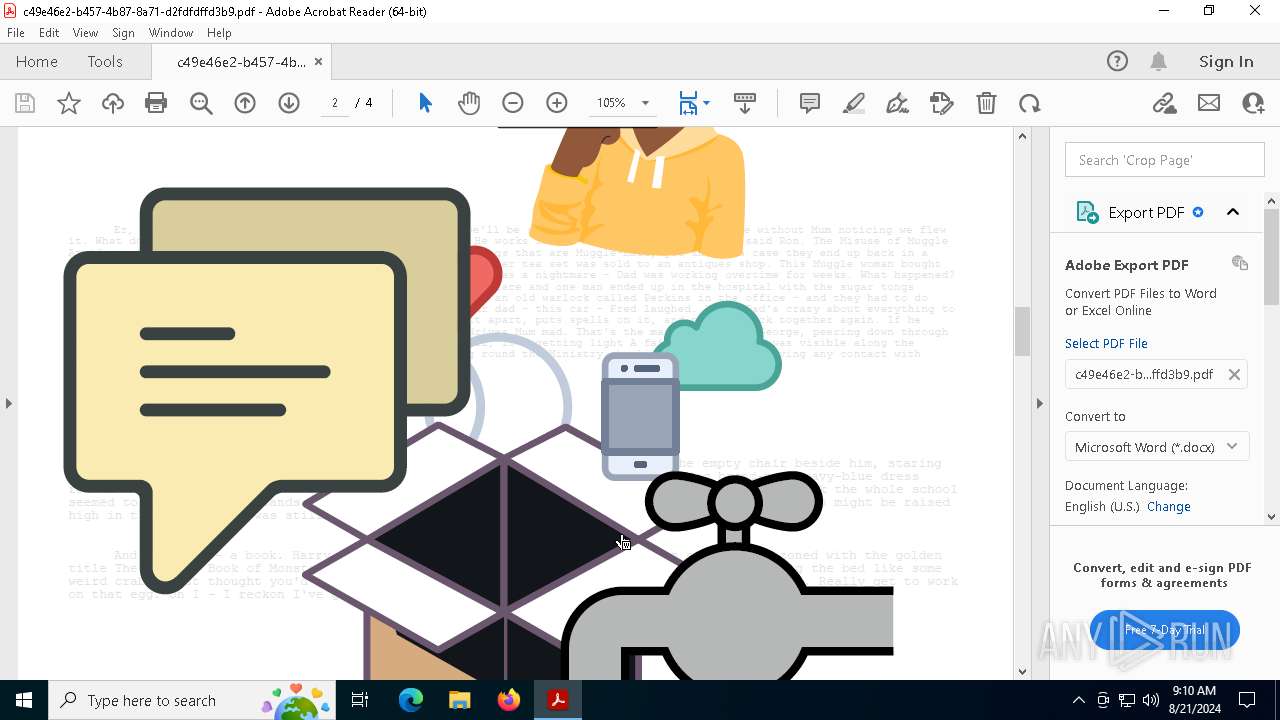The height and width of the screenshot is (720, 1280).
Task: Launch Microsoft Edge from taskbar
Action: click(411, 700)
